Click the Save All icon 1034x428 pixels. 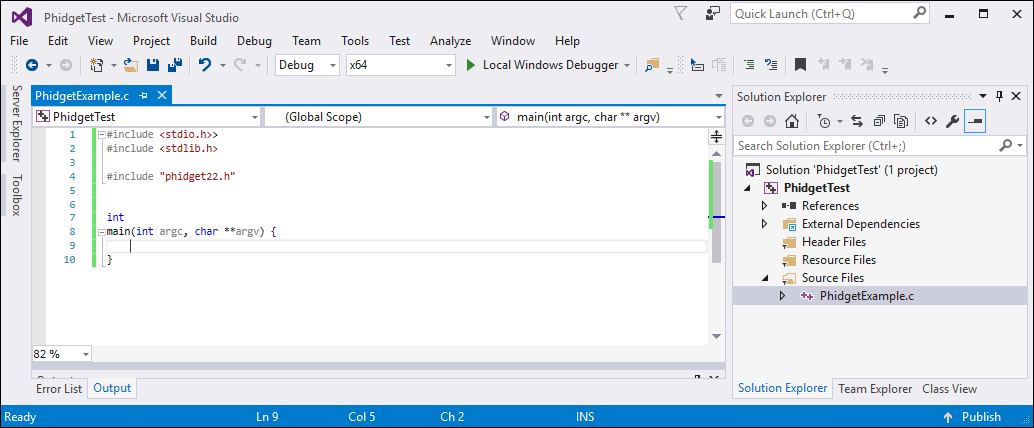point(175,65)
